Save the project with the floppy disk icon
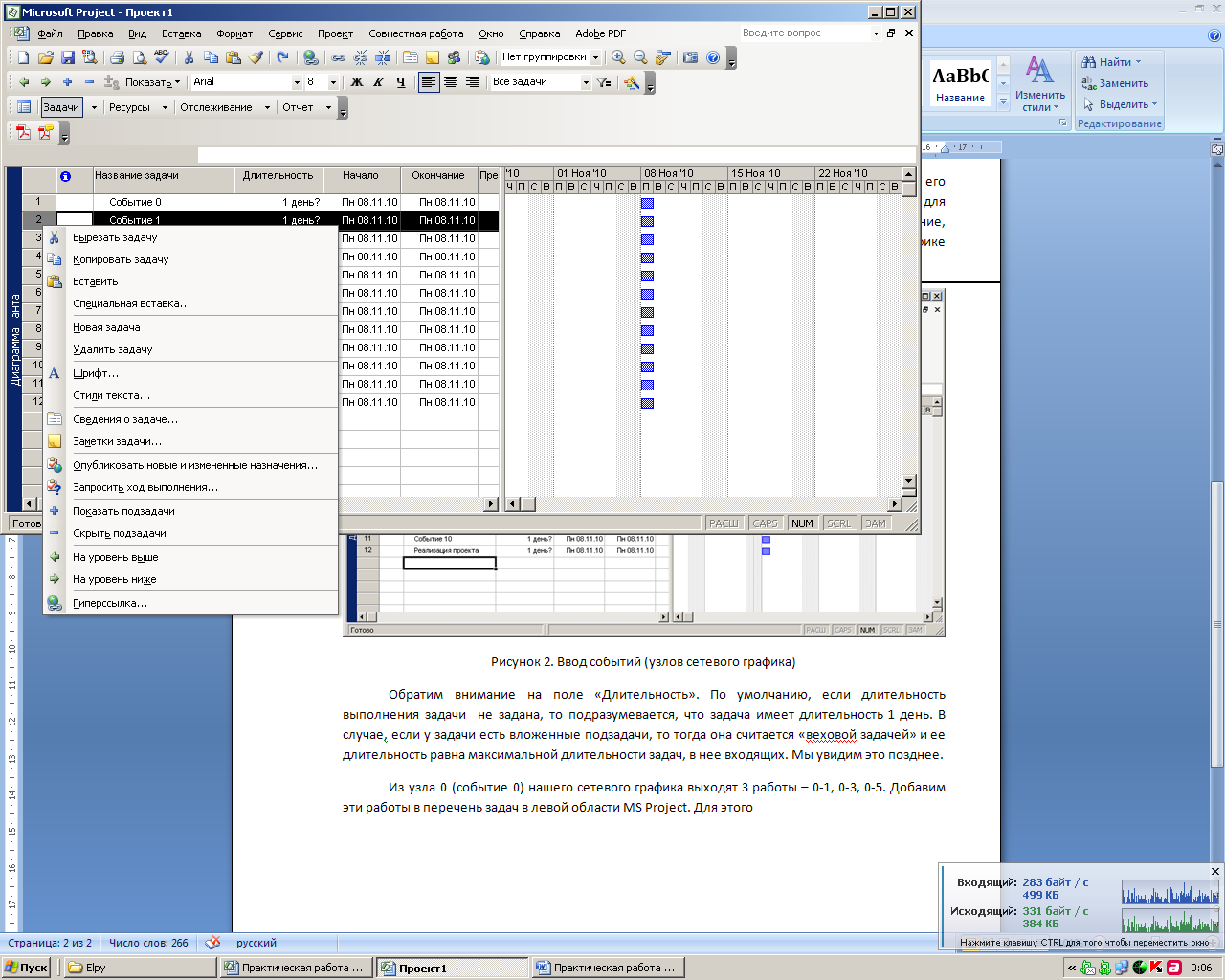Image resolution: width=1225 pixels, height=980 pixels. pyautogui.click(x=68, y=57)
